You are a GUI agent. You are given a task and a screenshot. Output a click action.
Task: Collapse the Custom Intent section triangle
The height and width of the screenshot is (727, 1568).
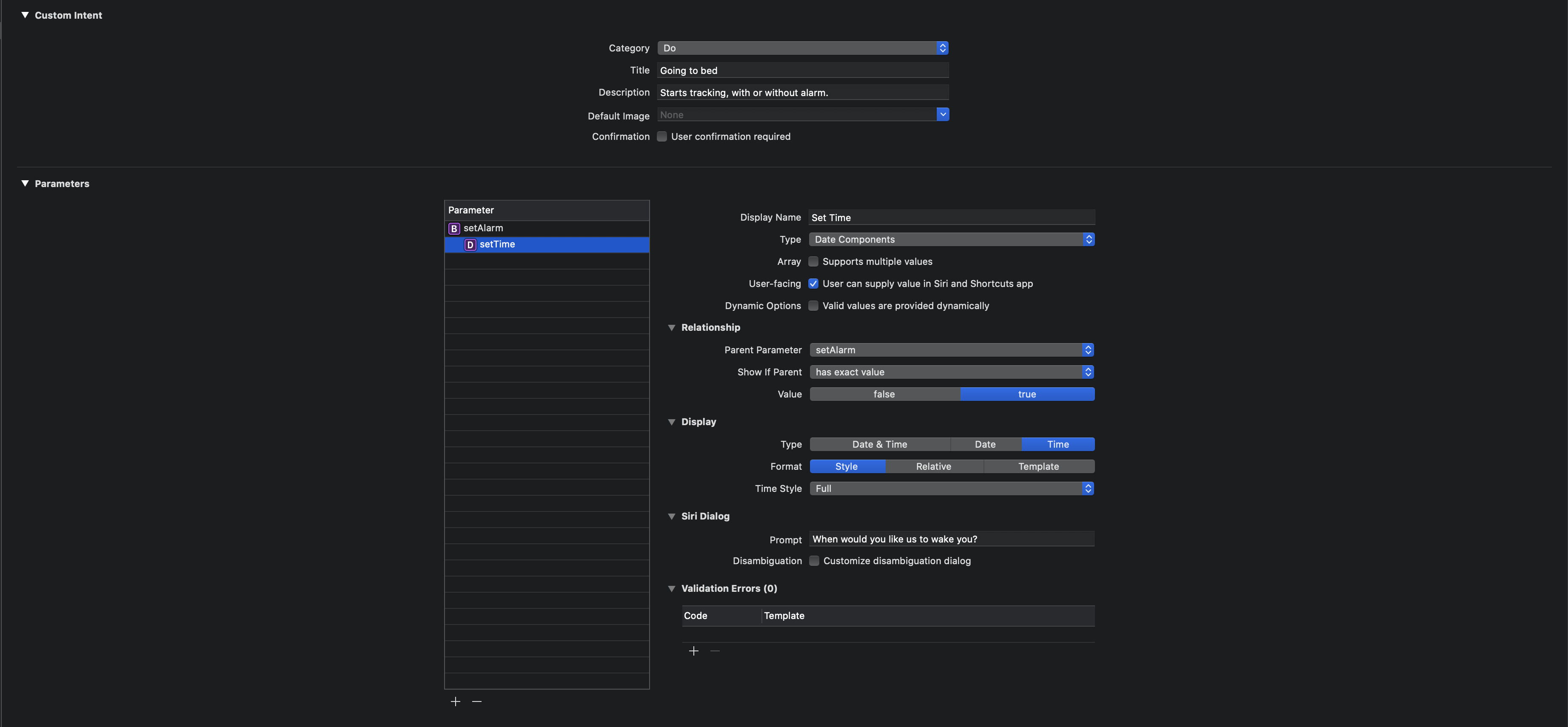coord(25,15)
